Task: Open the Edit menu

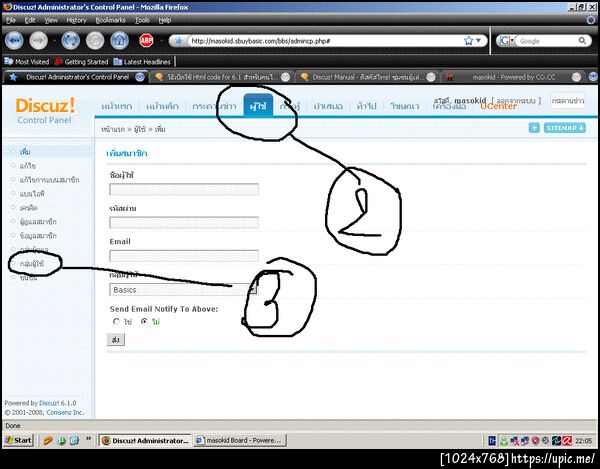Action: point(30,20)
